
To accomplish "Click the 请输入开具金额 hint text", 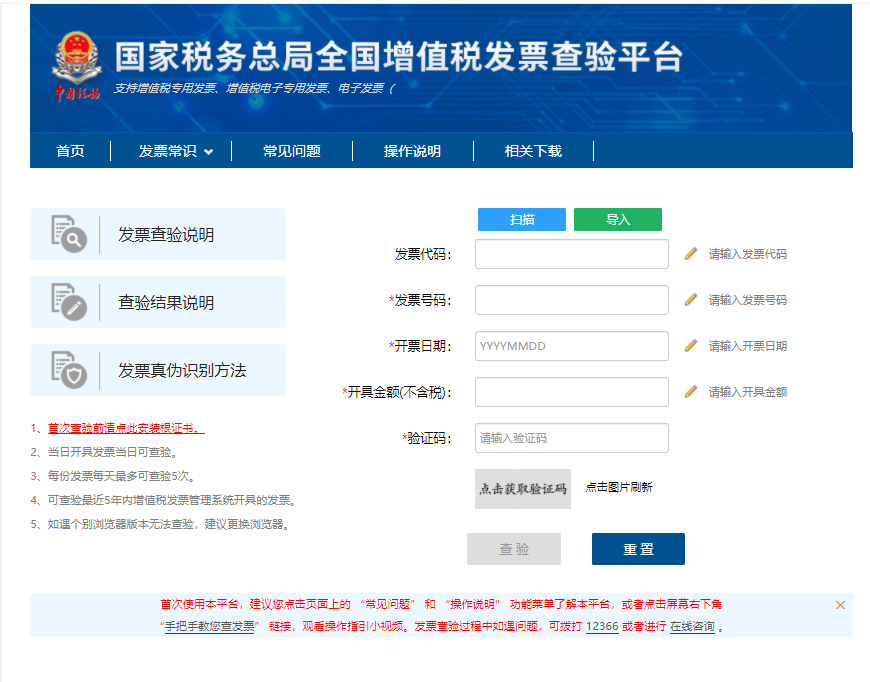I will pyautogui.click(x=747, y=392).
